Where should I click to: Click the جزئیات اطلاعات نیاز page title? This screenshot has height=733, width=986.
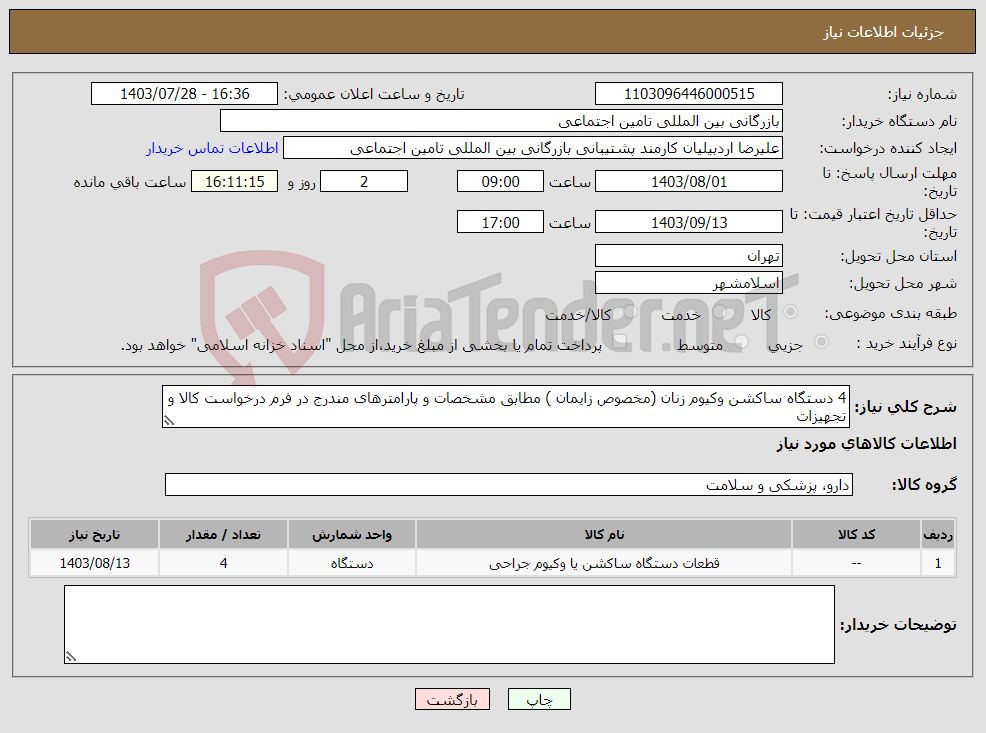click(884, 32)
